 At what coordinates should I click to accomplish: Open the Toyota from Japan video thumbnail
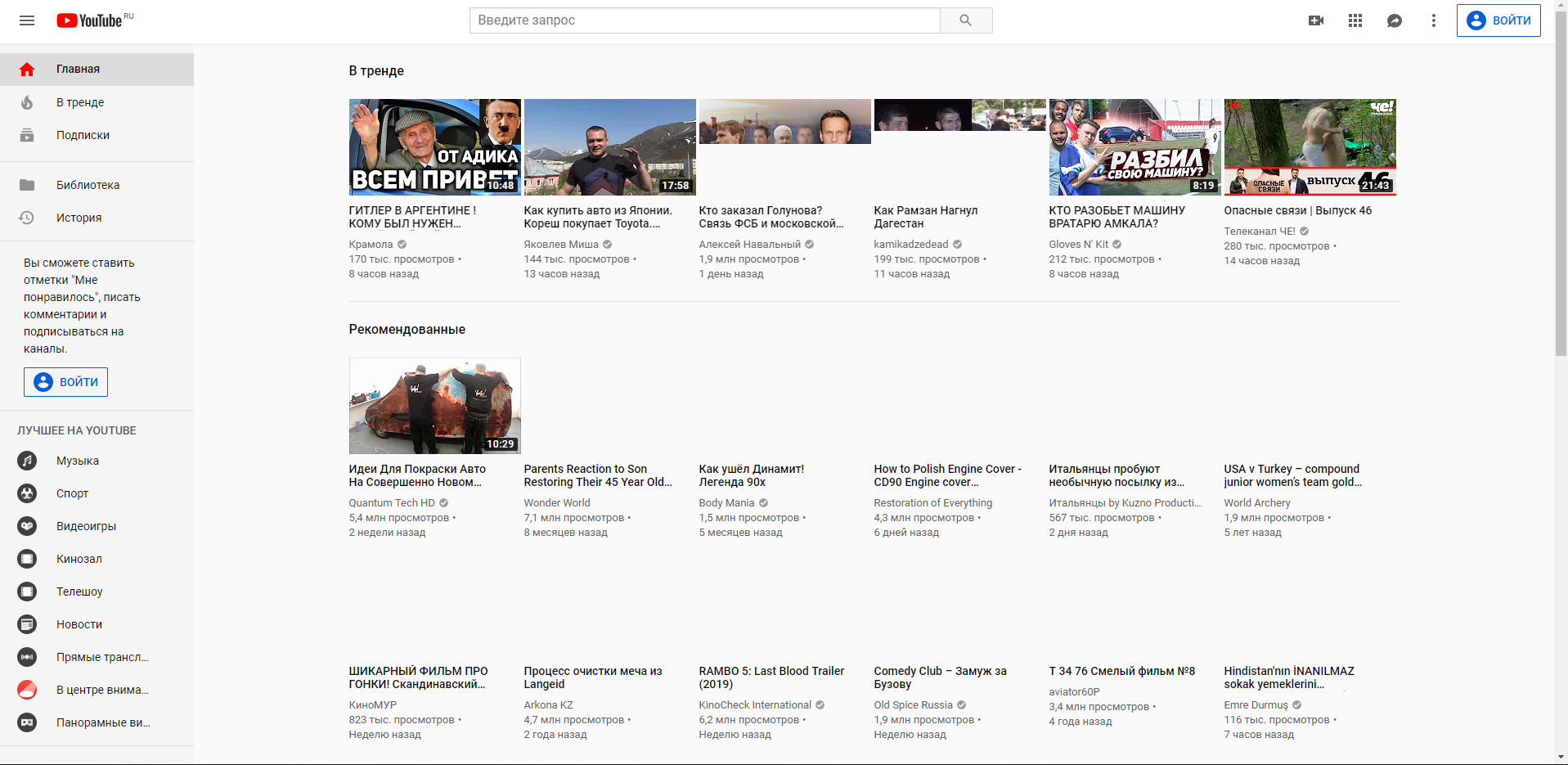pos(610,147)
